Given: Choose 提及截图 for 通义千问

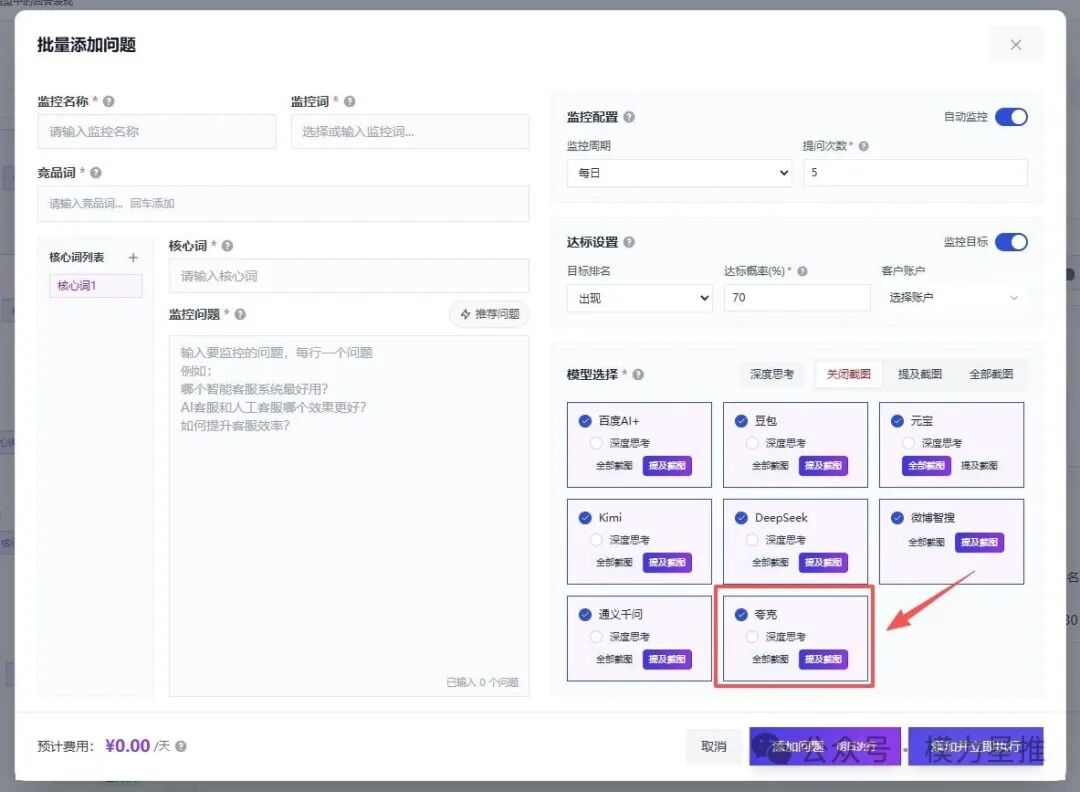Looking at the screenshot, I should coord(667,659).
